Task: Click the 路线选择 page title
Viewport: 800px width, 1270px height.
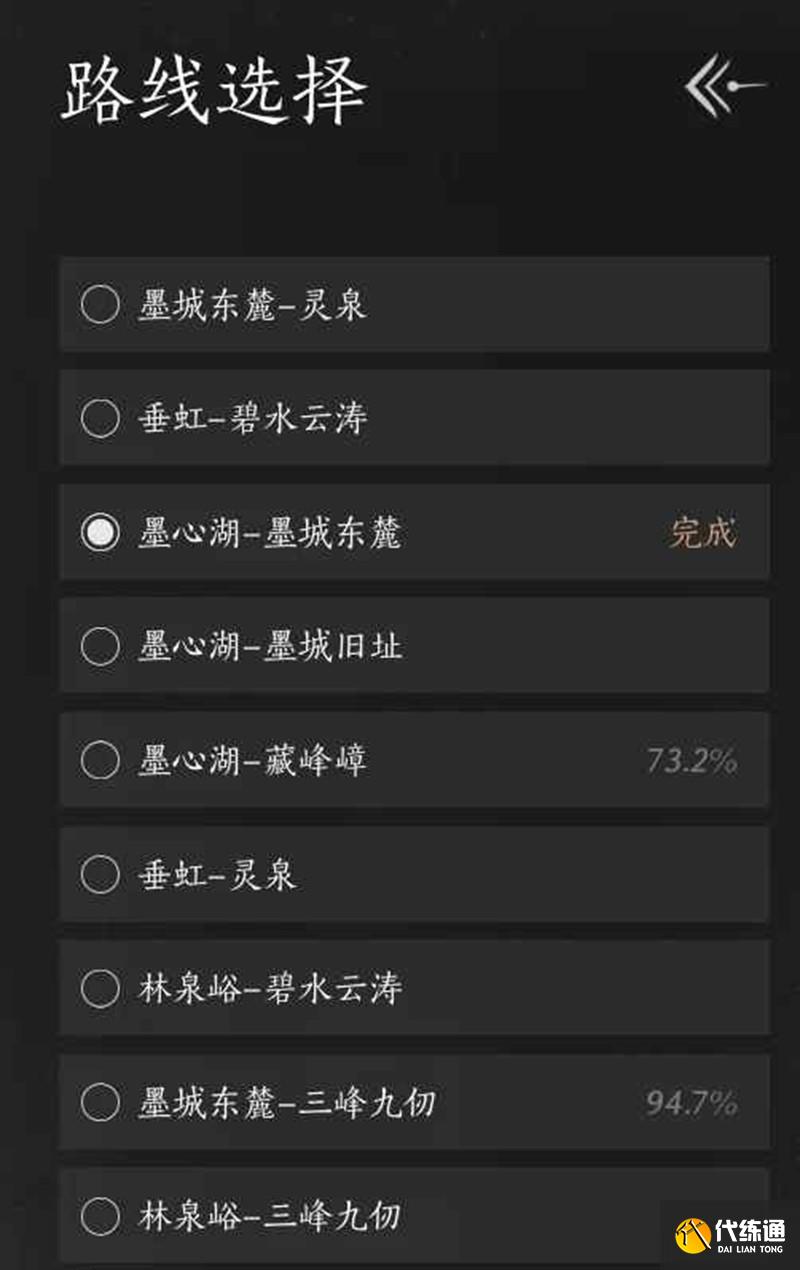Action: [214, 91]
